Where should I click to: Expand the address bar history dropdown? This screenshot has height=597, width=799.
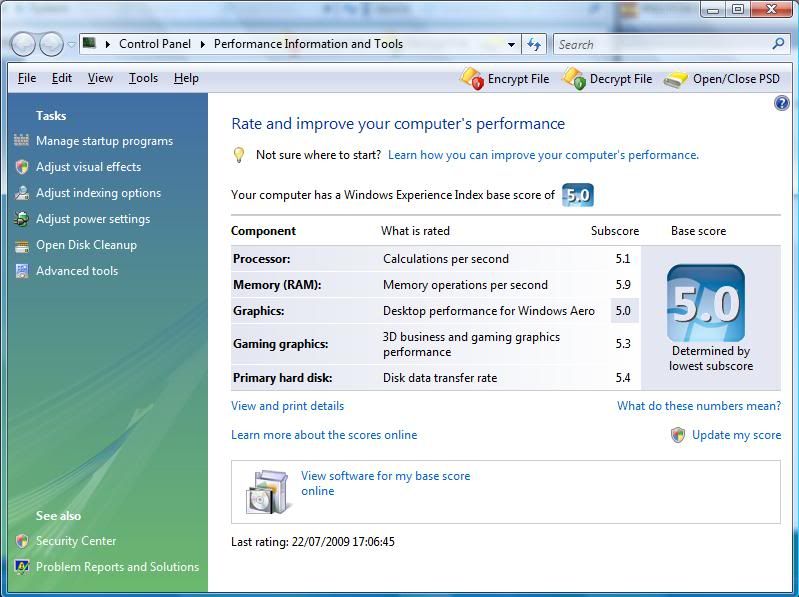click(511, 44)
